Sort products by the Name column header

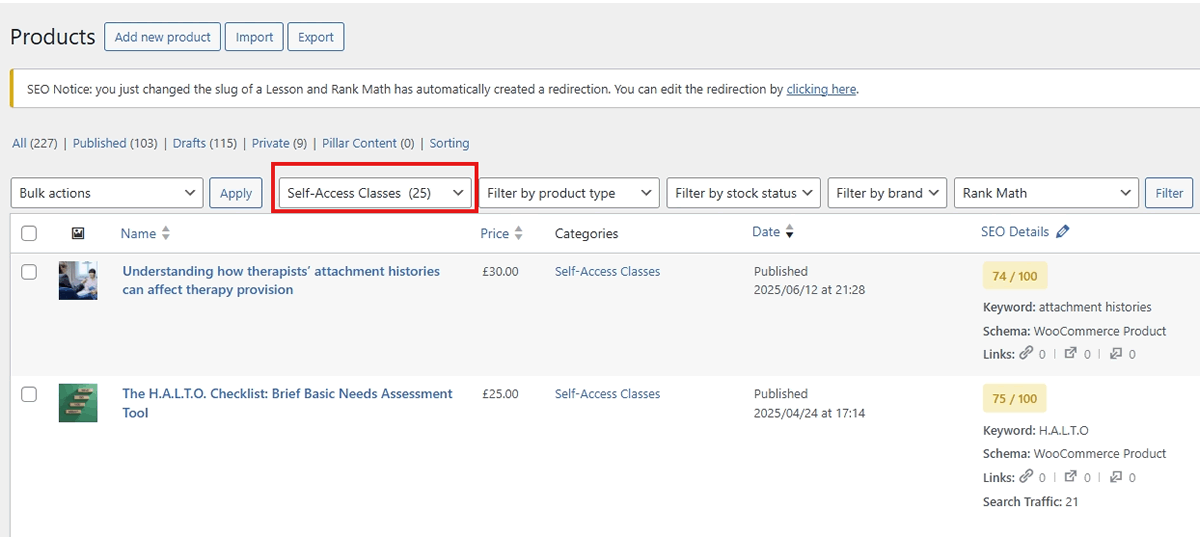pos(138,233)
